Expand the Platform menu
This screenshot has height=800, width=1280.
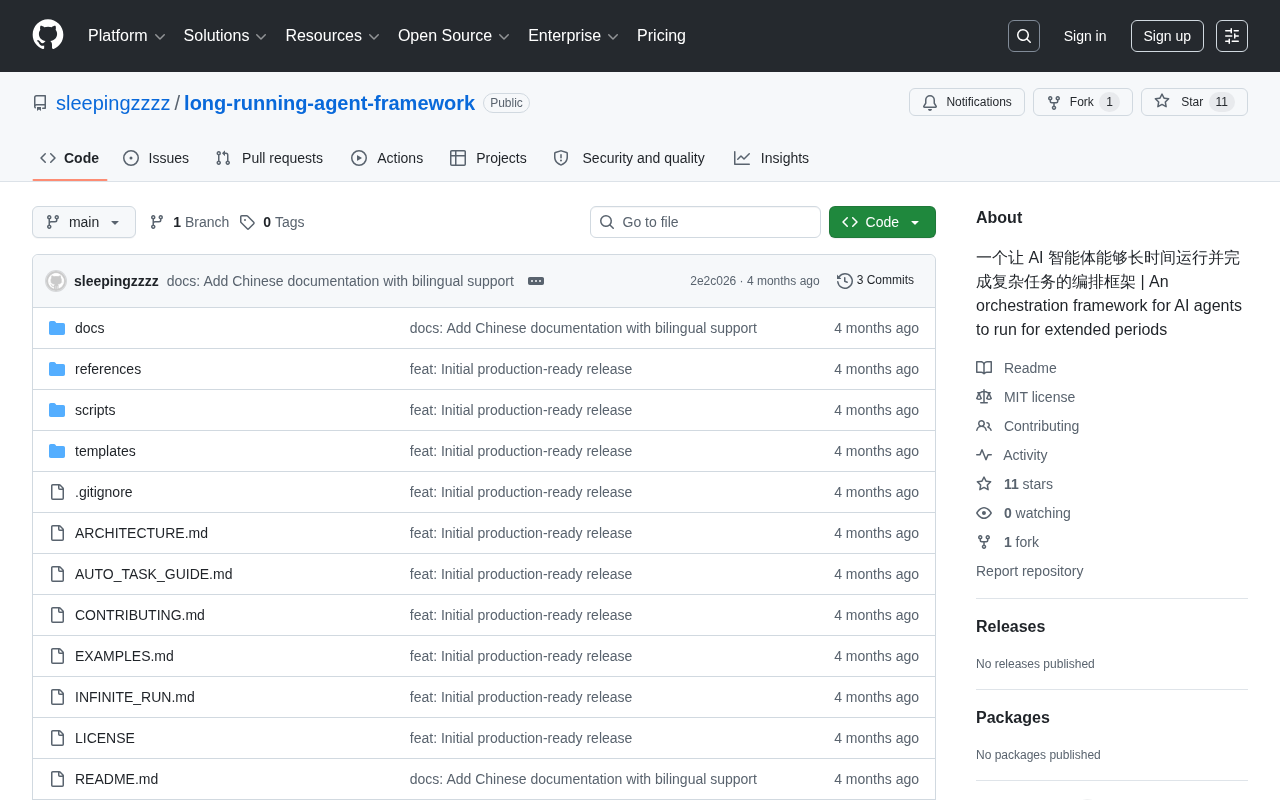pyautogui.click(x=127, y=36)
